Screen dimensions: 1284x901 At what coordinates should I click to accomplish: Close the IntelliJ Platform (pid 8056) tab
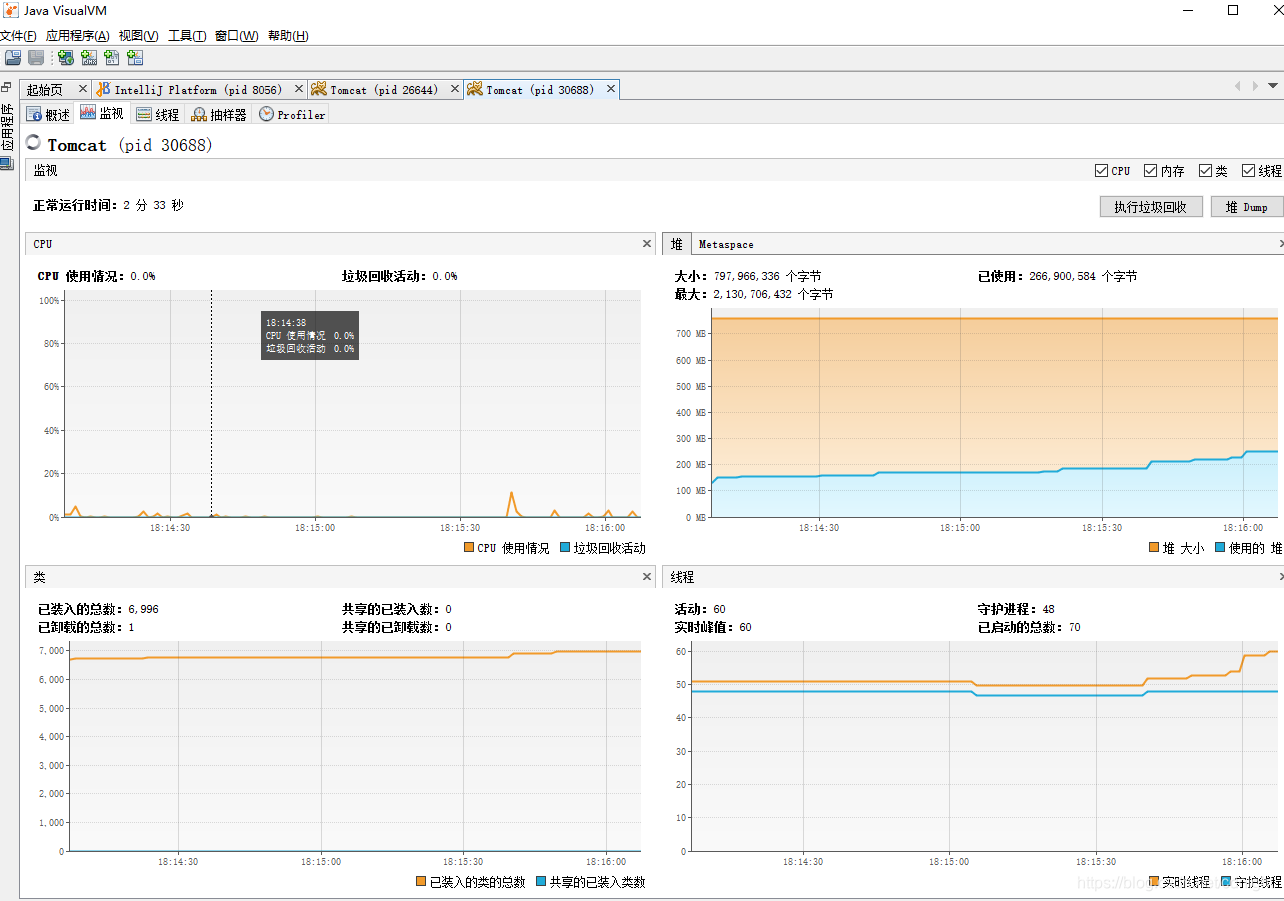click(298, 89)
